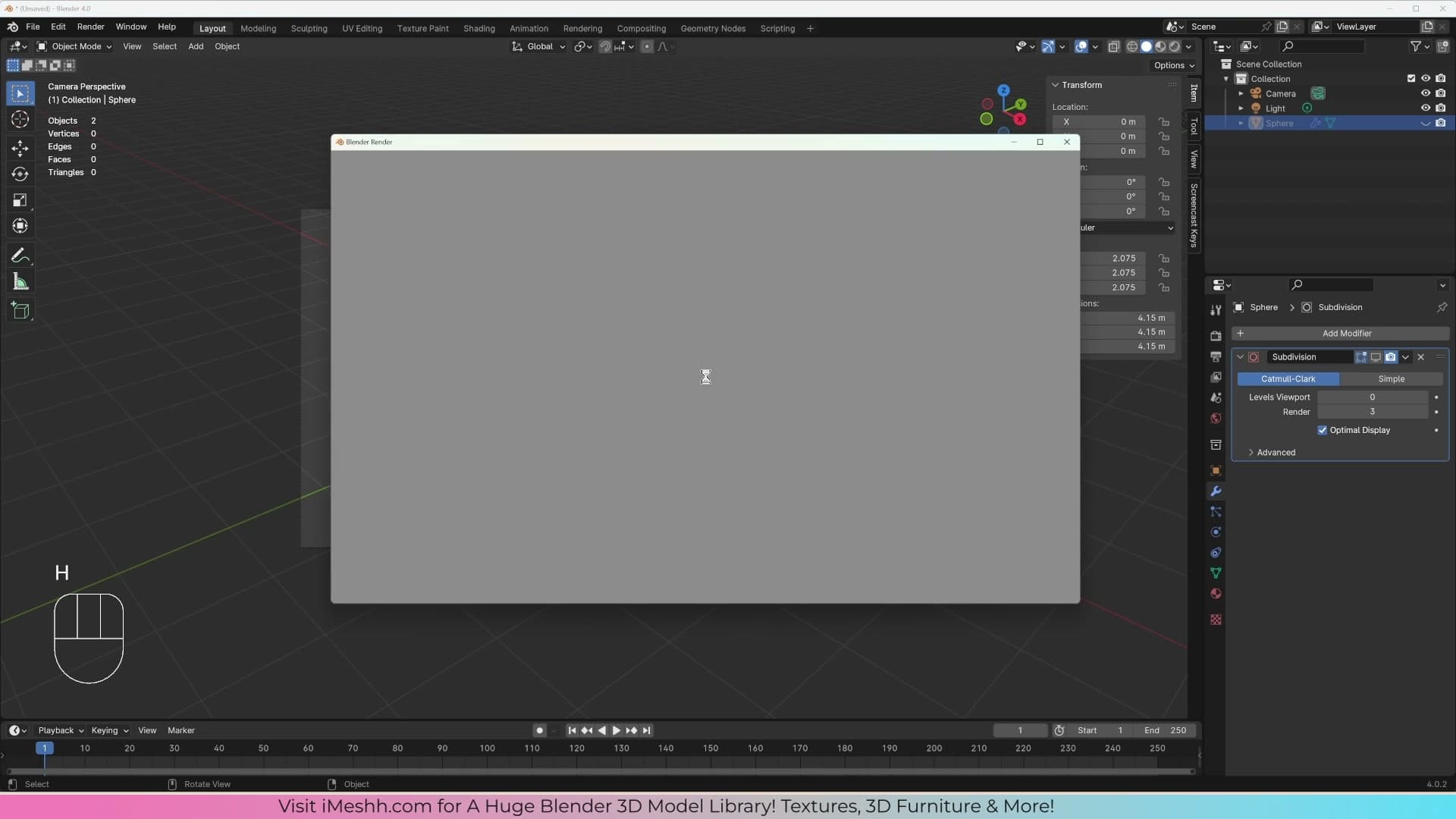Open the Object Data properties tab

tap(1216, 573)
